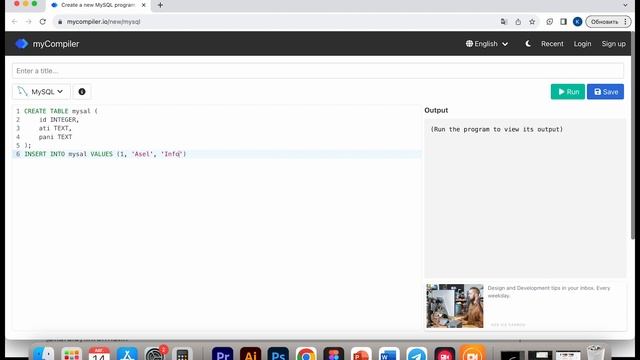Click the page vertical scrollbar
Image resolution: width=640 pixels, height=360 pixels.
(x=633, y=135)
